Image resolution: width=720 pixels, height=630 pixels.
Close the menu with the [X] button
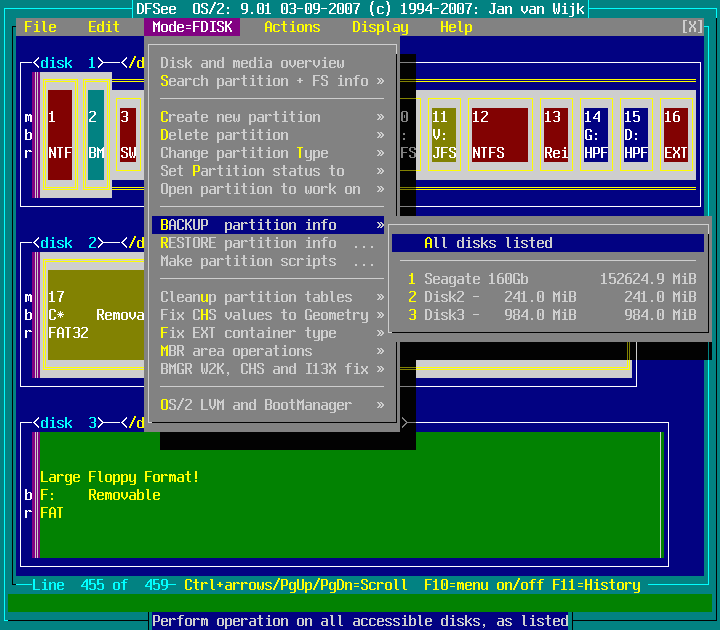692,27
